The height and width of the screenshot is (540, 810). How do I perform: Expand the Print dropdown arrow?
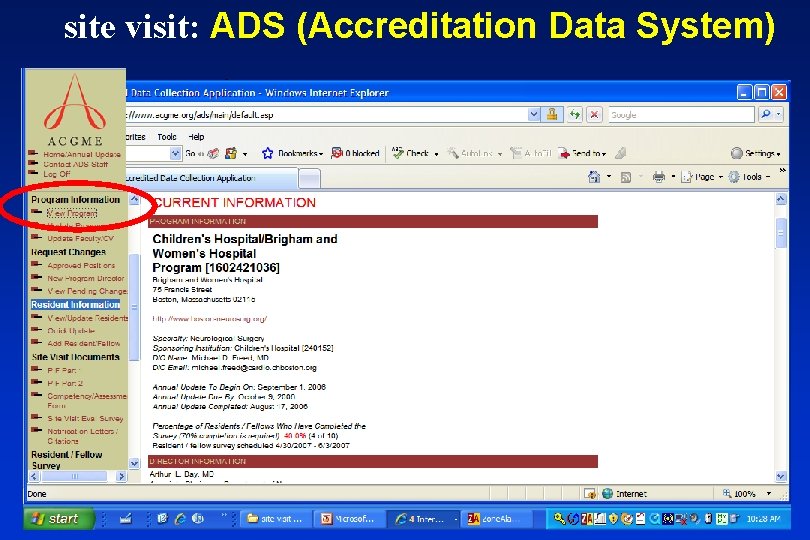[673, 177]
